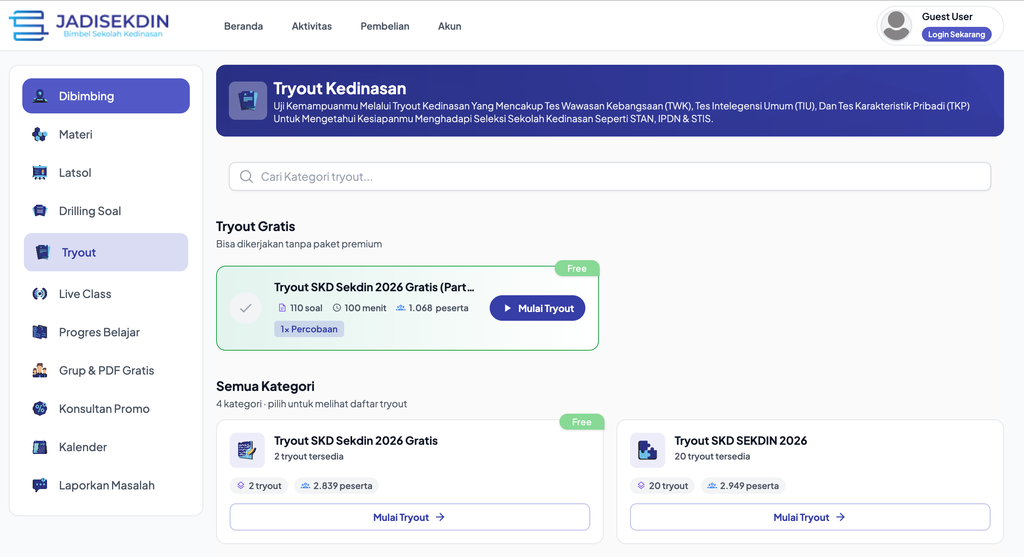Click the Tryout sidebar icon
Viewport: 1024px width, 557px height.
click(42, 252)
